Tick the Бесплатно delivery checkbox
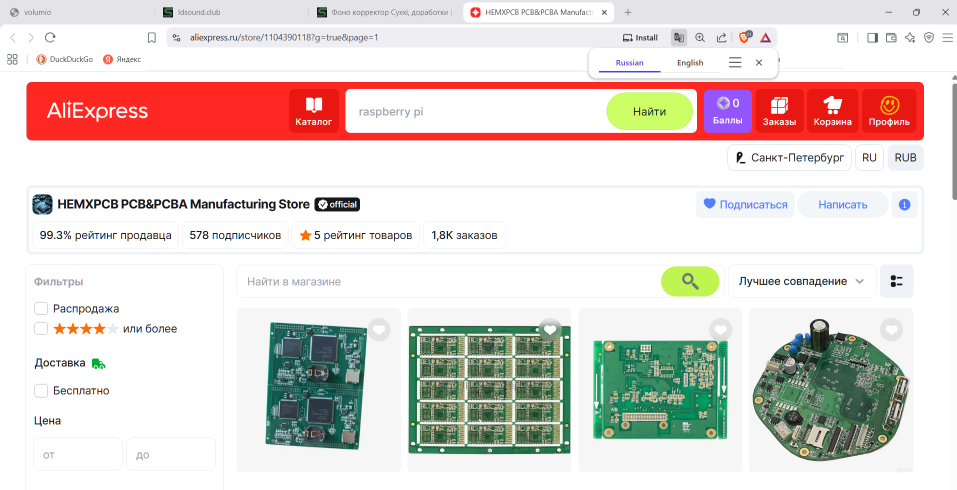This screenshot has height=490, width=957. pos(41,391)
